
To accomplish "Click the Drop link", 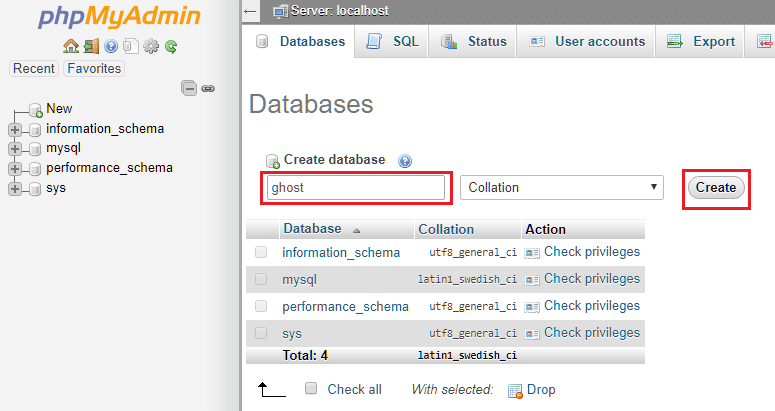I will point(541,389).
